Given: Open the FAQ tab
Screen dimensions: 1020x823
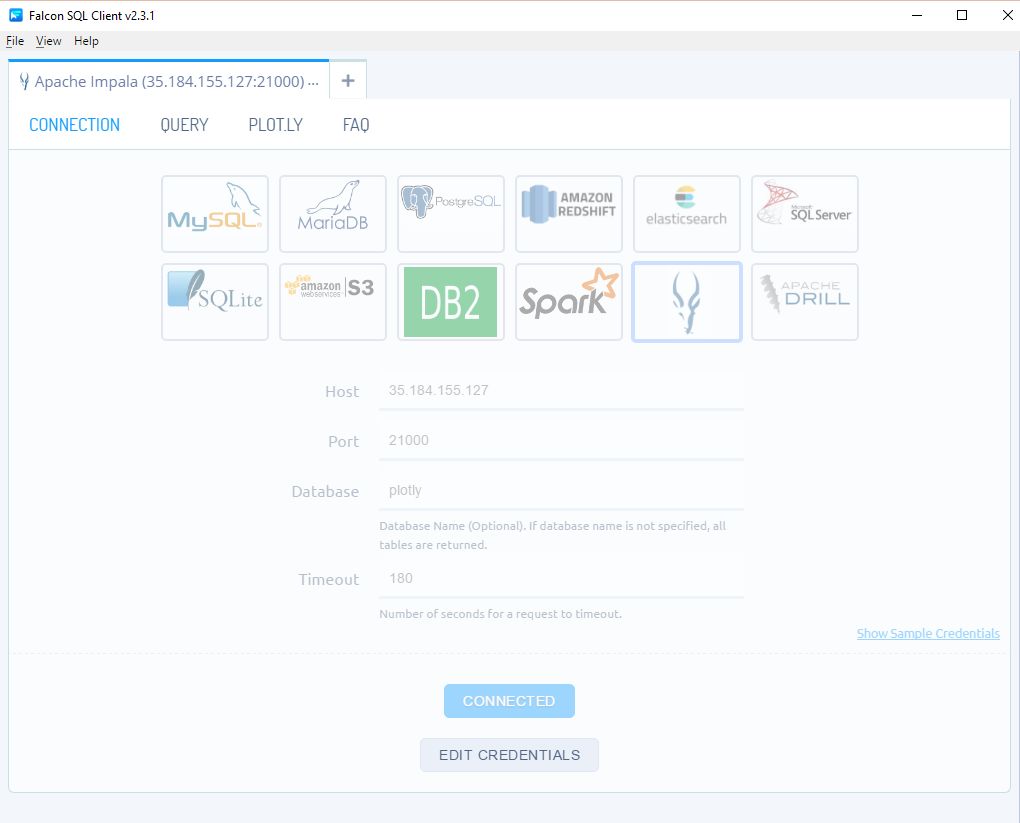Looking at the screenshot, I should [356, 124].
